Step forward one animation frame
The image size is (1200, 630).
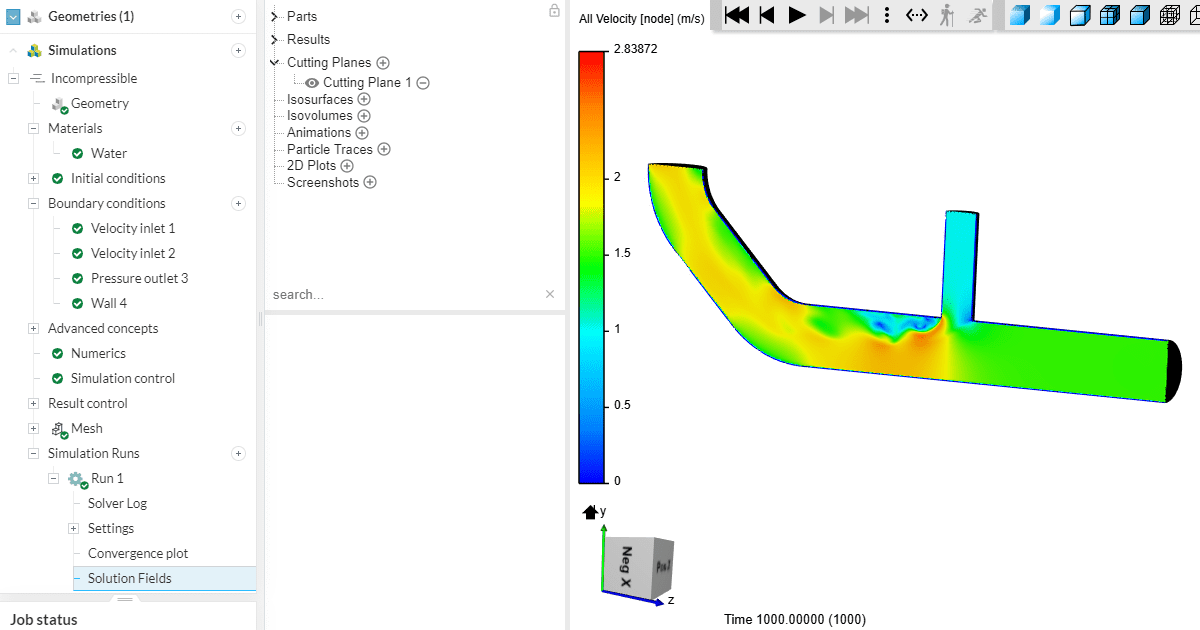pos(827,15)
